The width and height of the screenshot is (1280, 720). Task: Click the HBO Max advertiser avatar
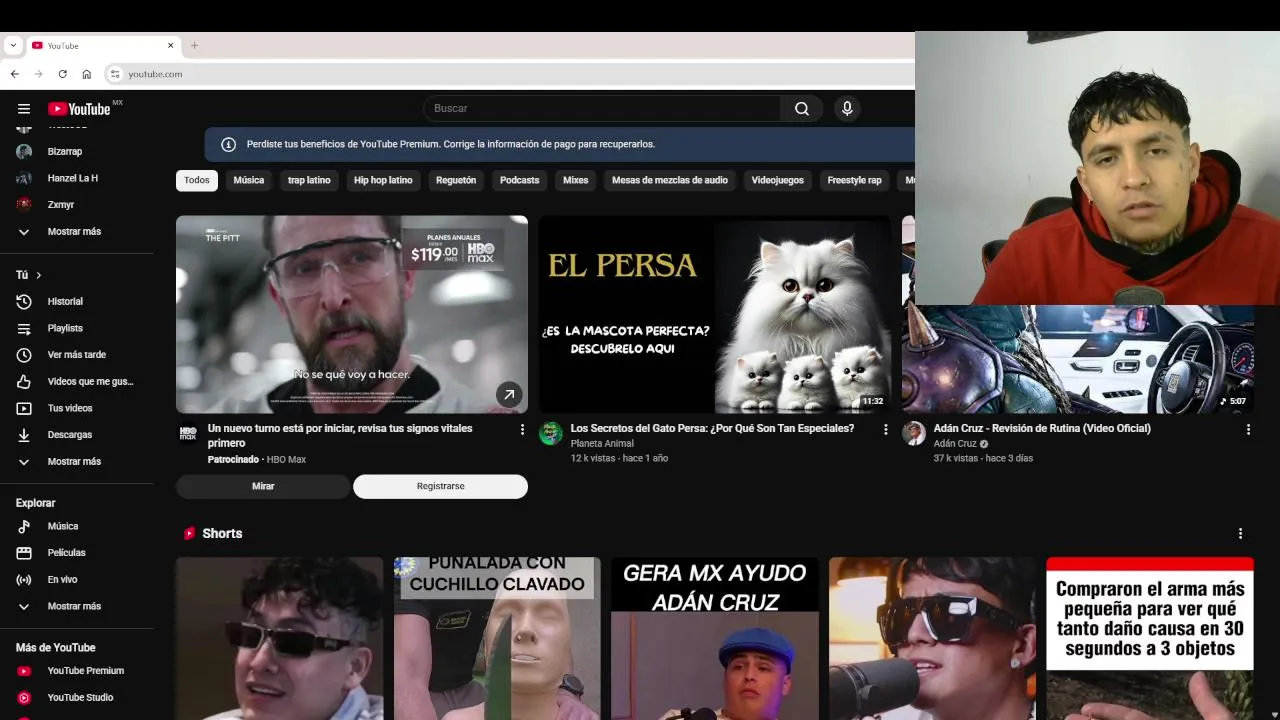(188, 433)
